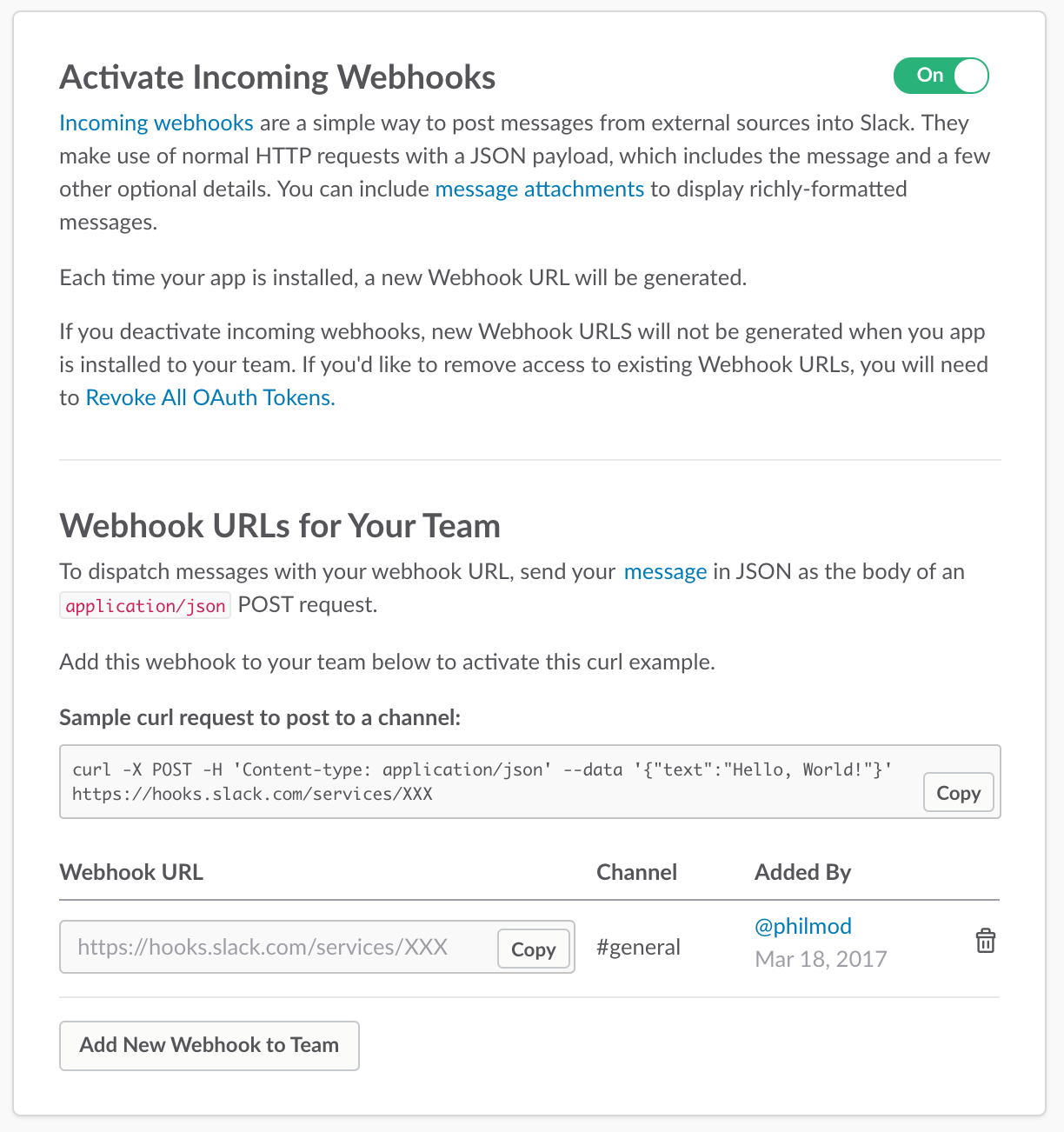
Task: Copy the webhook URL for #general
Action: [x=534, y=949]
